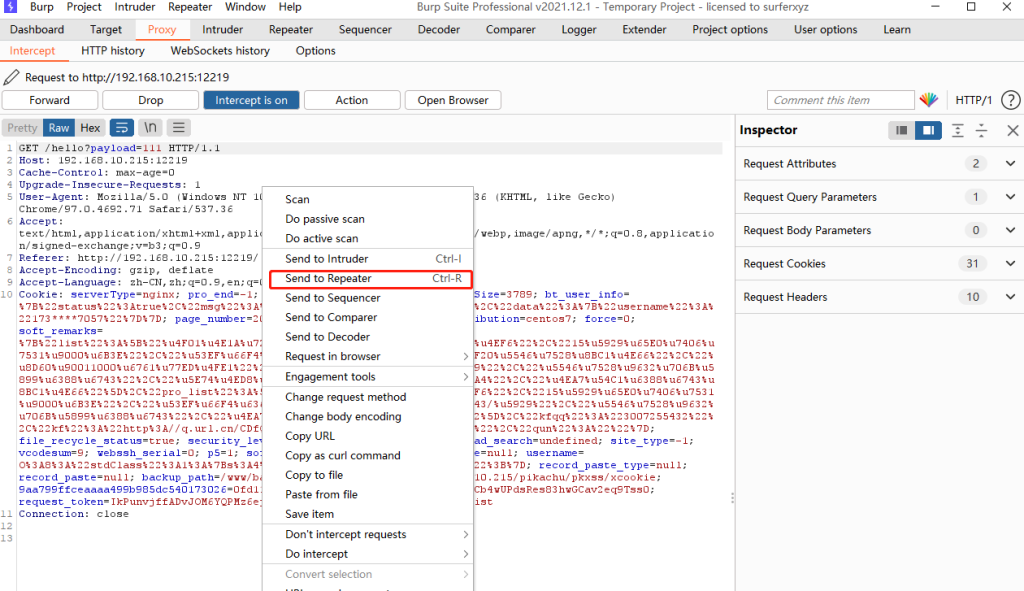Open the Extender tab
Viewport: 1024px width, 591px height.
click(644, 29)
